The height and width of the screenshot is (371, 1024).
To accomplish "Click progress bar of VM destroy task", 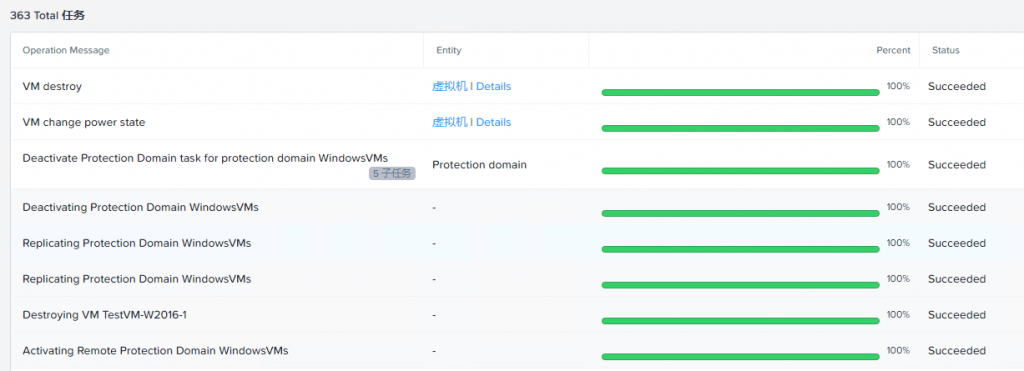I will click(741, 93).
